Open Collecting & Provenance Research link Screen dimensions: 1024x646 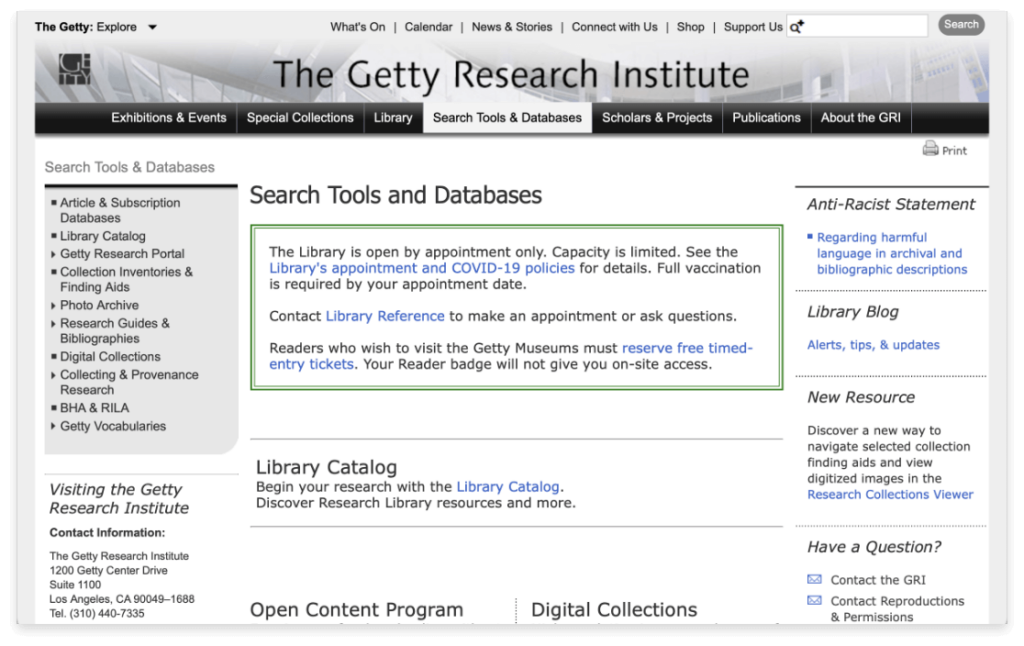129,382
